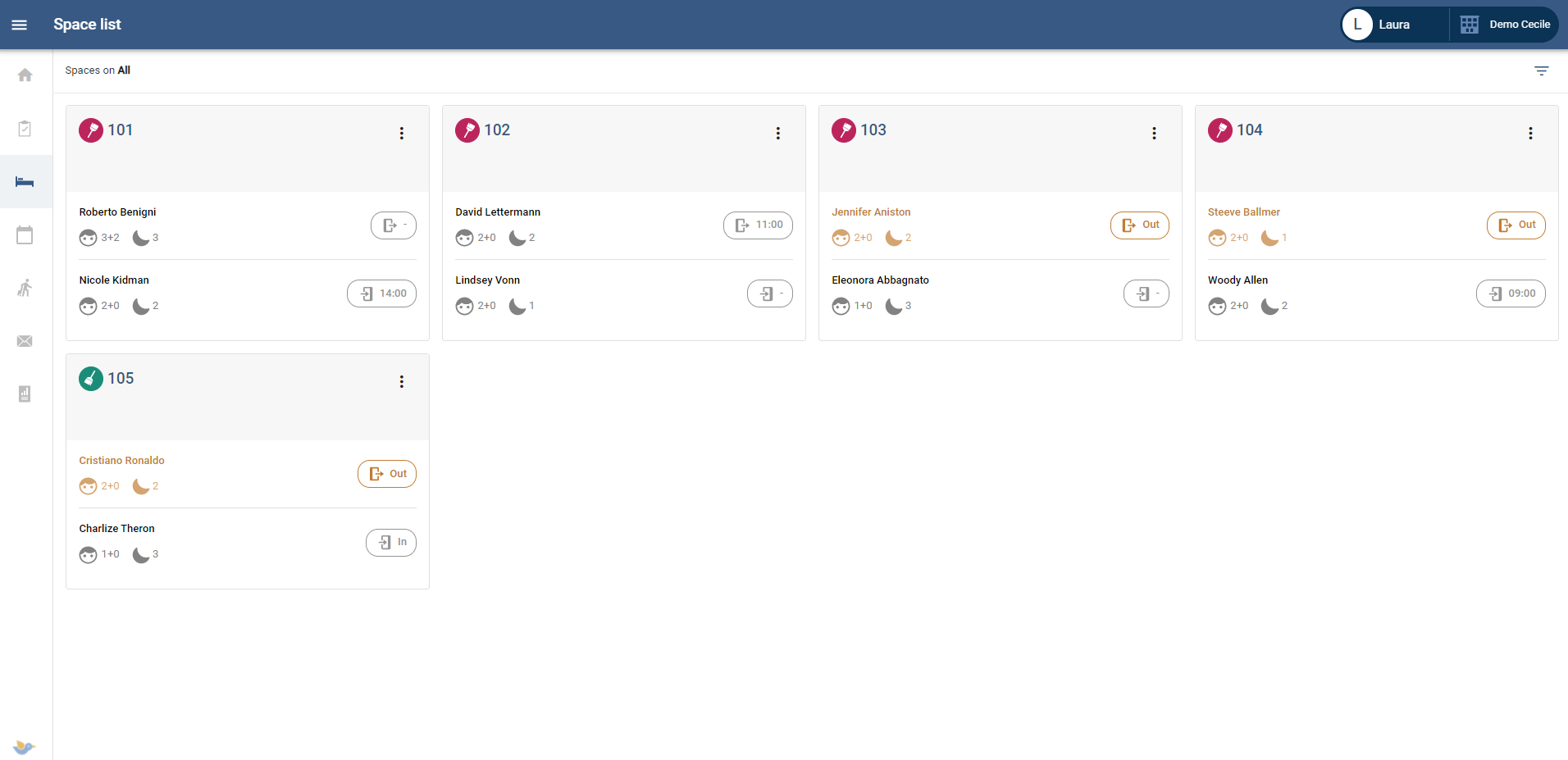Select the Spaces bed item in sidebar
Image resolution: width=1568 pixels, height=760 pixels.
[x=25, y=182]
